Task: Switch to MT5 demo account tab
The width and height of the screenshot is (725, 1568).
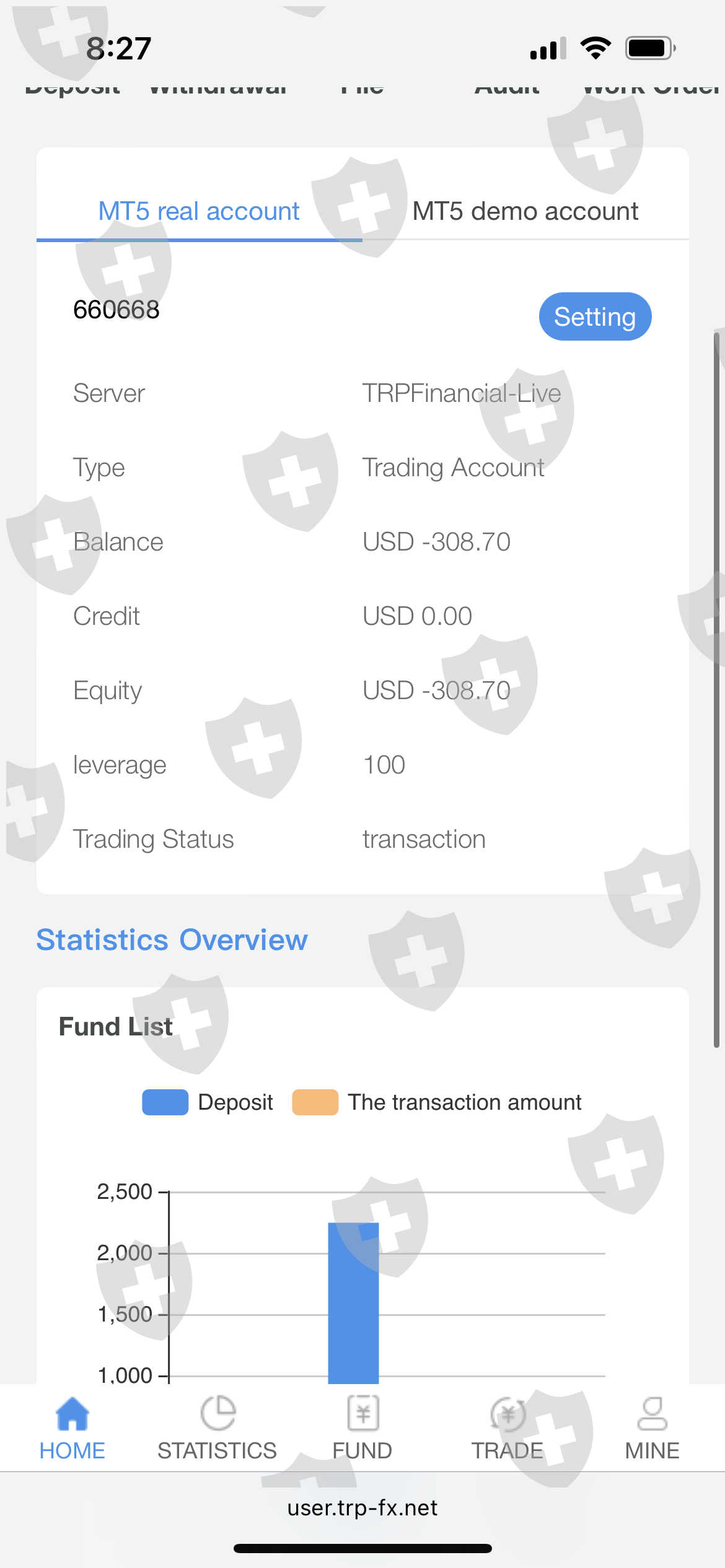Action: click(x=525, y=211)
